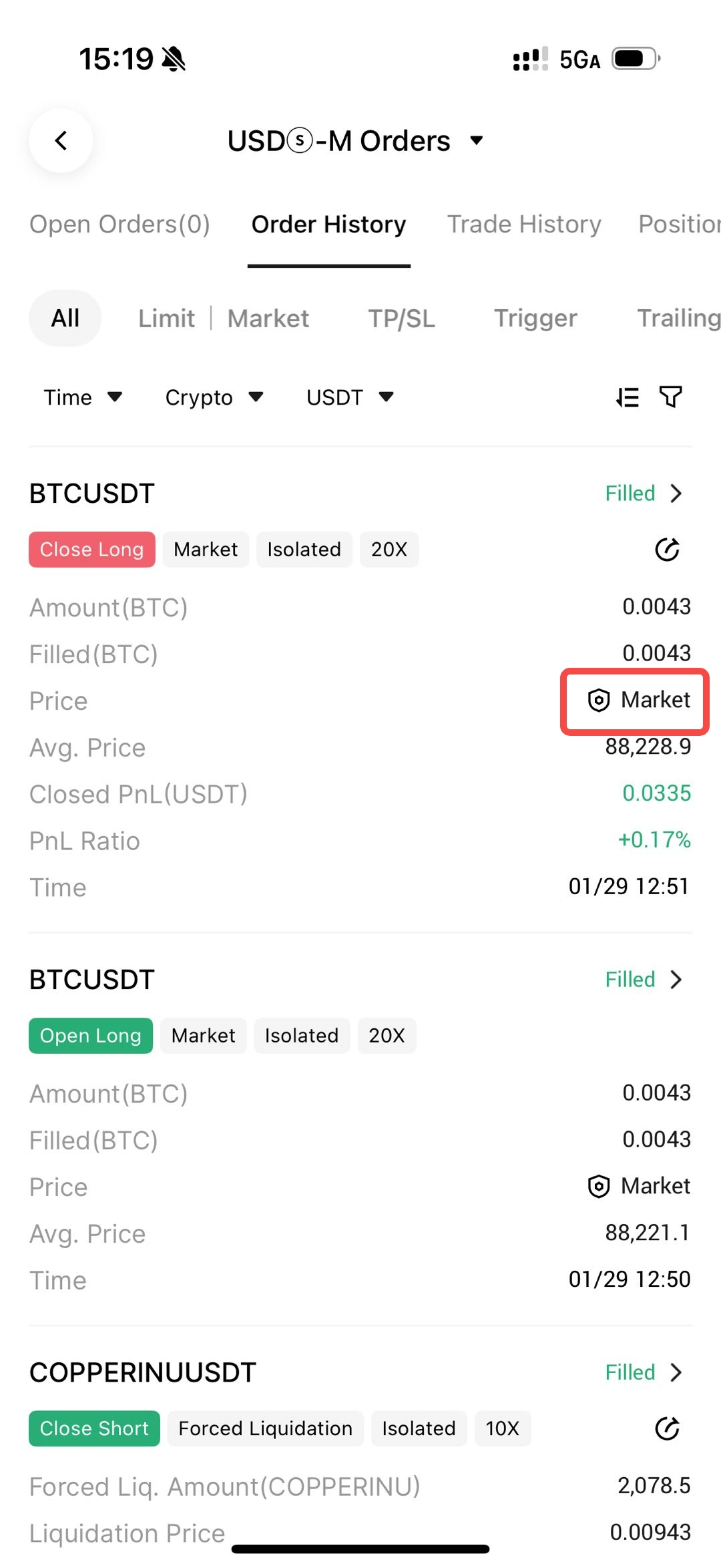This screenshot has height=1568, width=721.
Task: Tap shield icon beside highlighted Market price
Action: click(x=599, y=700)
